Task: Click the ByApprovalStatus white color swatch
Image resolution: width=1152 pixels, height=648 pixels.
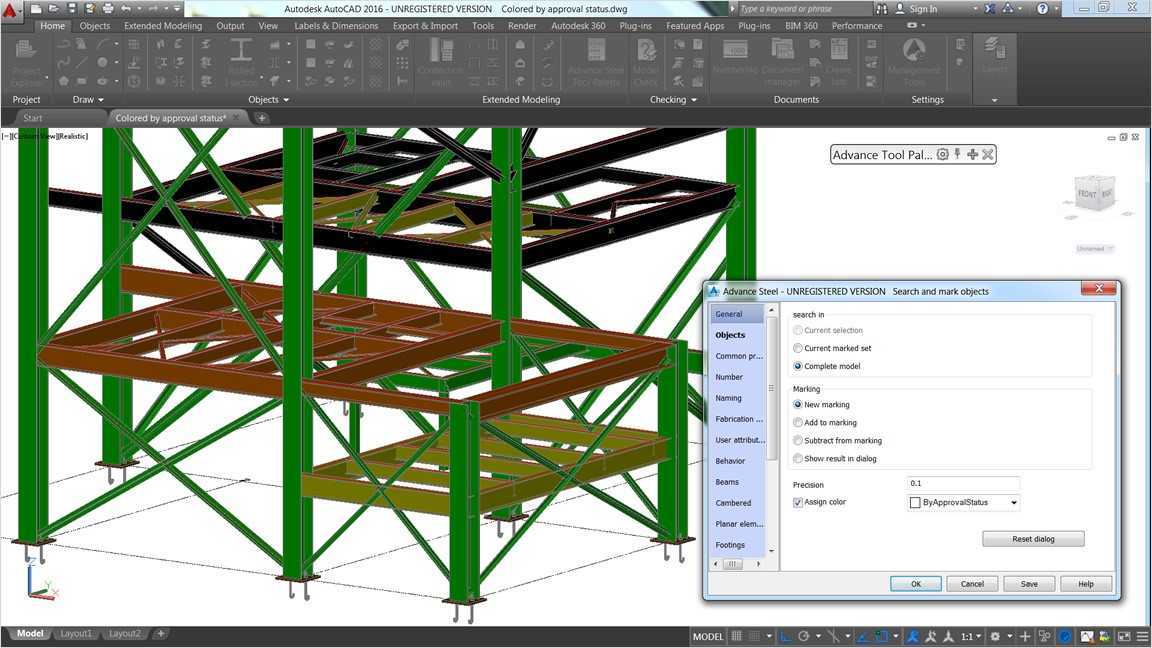Action: click(x=915, y=503)
